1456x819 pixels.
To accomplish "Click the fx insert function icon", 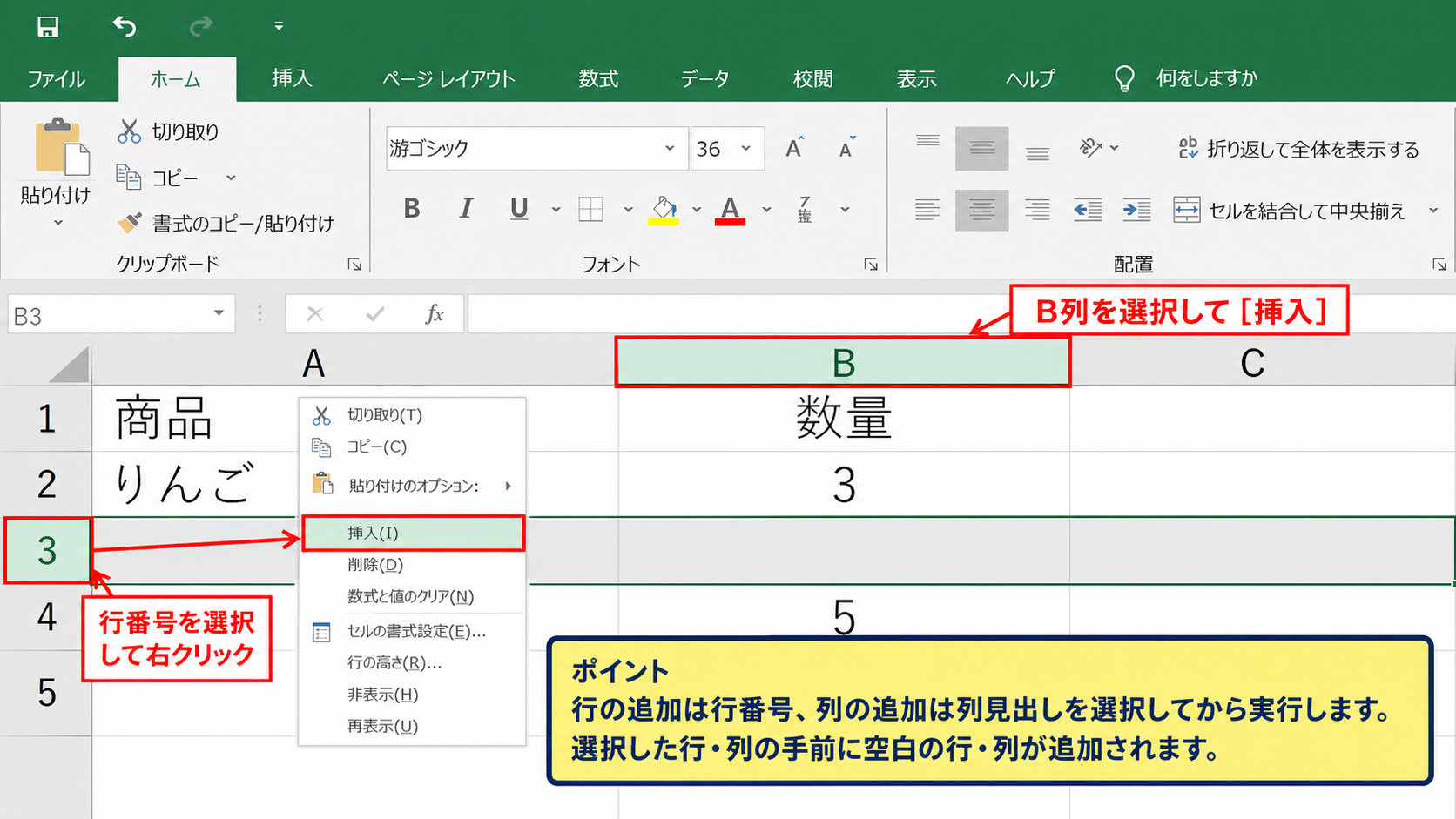I will (x=435, y=314).
